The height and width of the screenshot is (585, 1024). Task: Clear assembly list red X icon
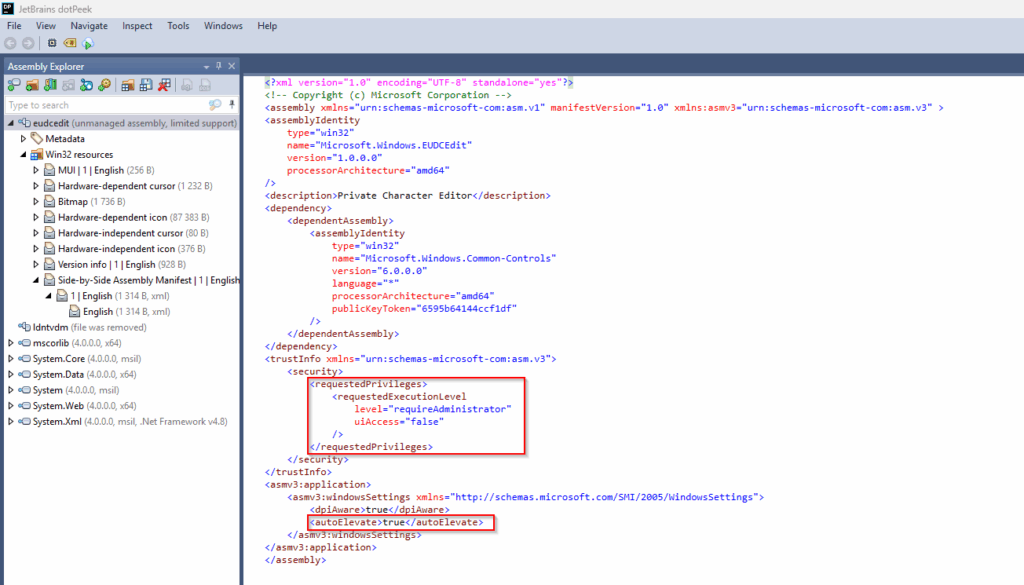(165, 85)
